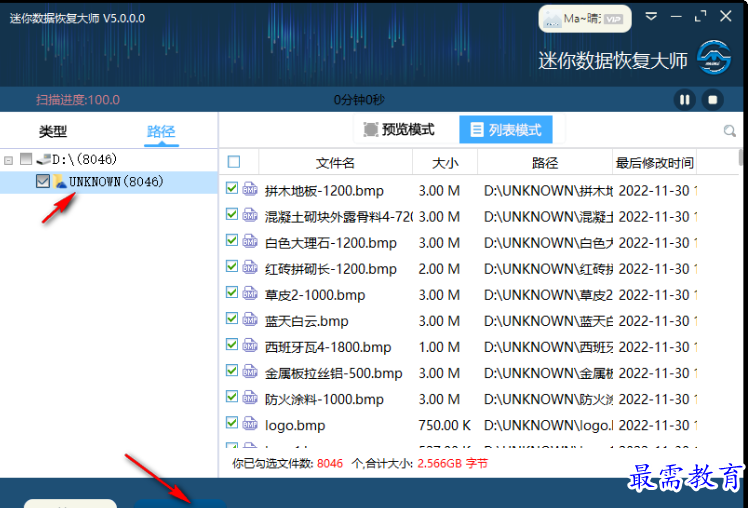Select the 类型 tab

click(x=53, y=131)
